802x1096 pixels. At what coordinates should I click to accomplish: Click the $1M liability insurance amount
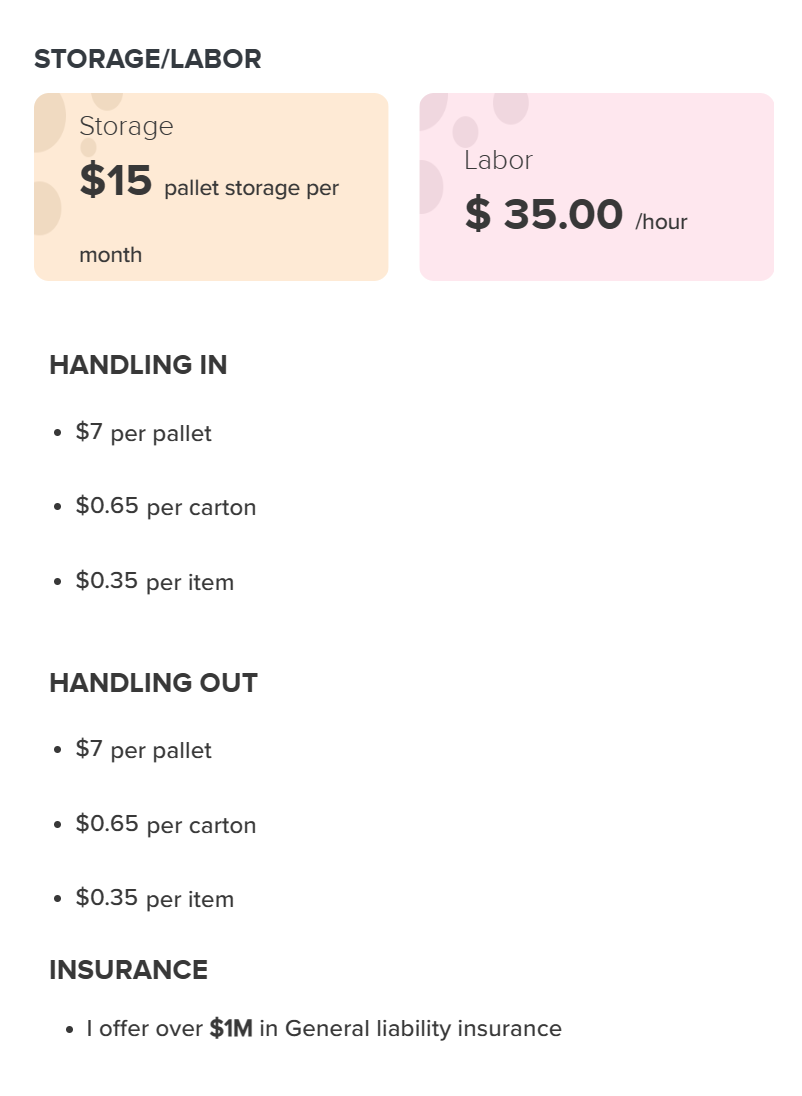[x=231, y=1029]
